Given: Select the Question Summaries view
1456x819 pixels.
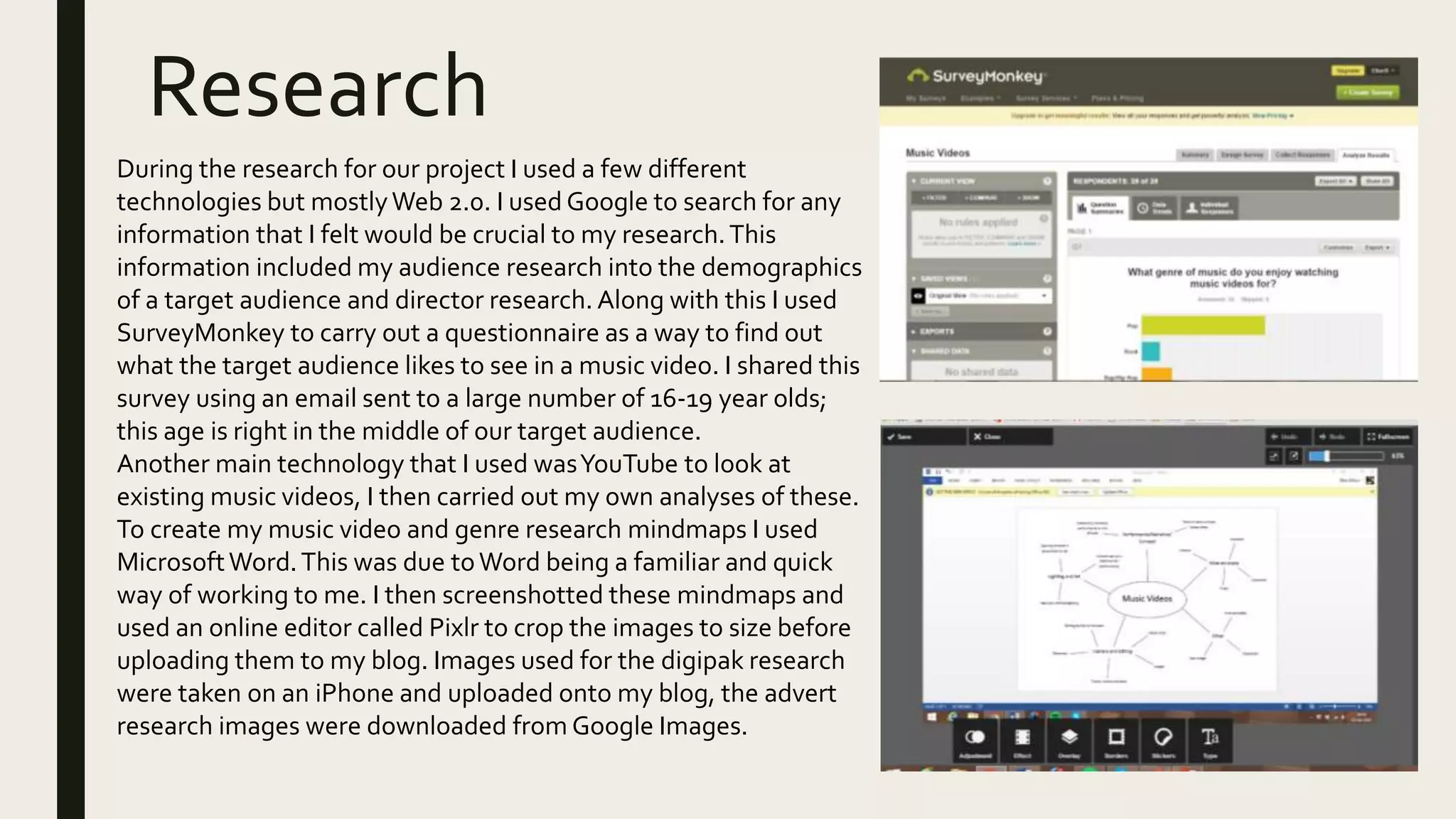Looking at the screenshot, I should tap(1100, 208).
